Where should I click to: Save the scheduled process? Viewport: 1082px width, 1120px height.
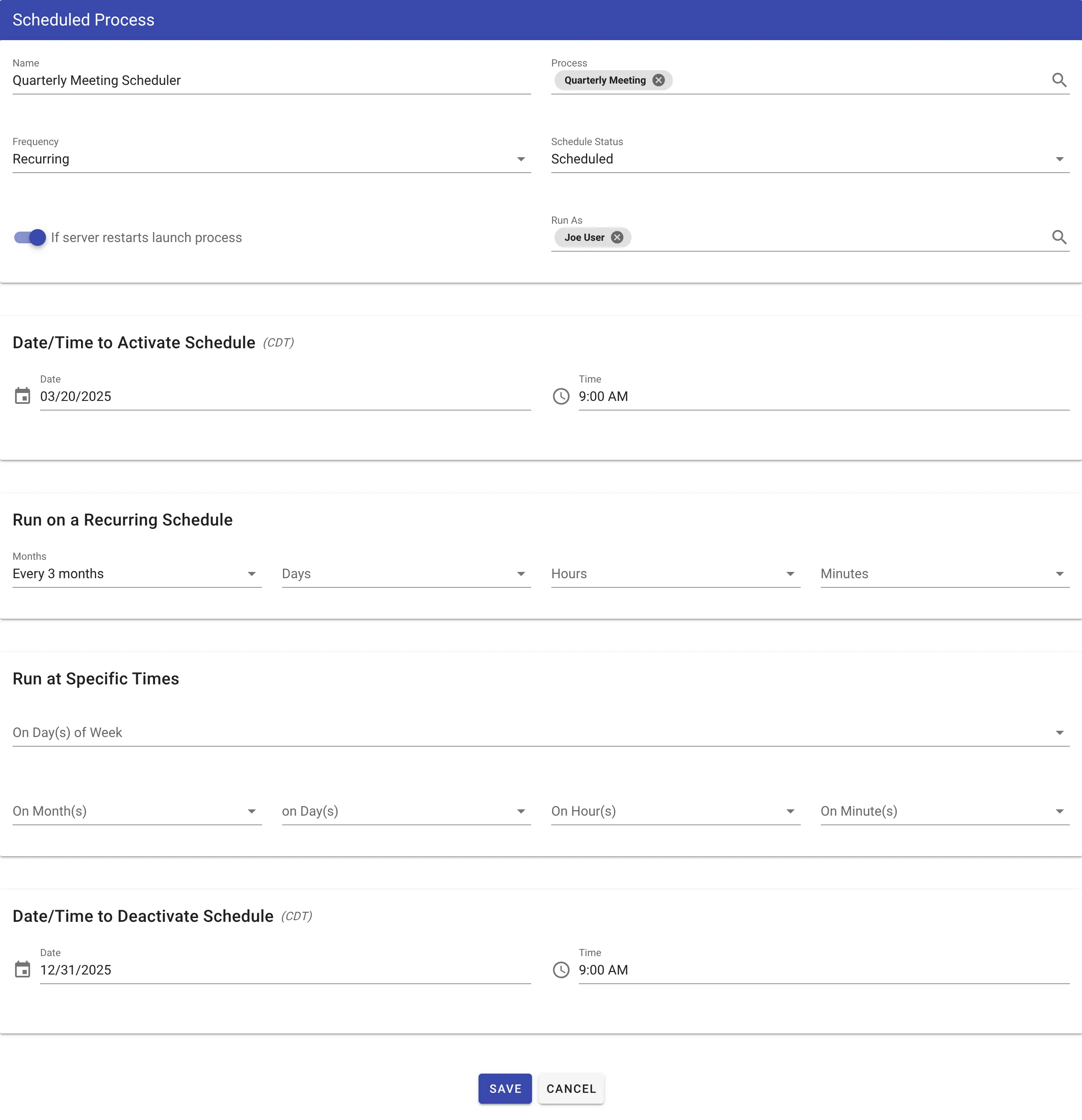504,1089
